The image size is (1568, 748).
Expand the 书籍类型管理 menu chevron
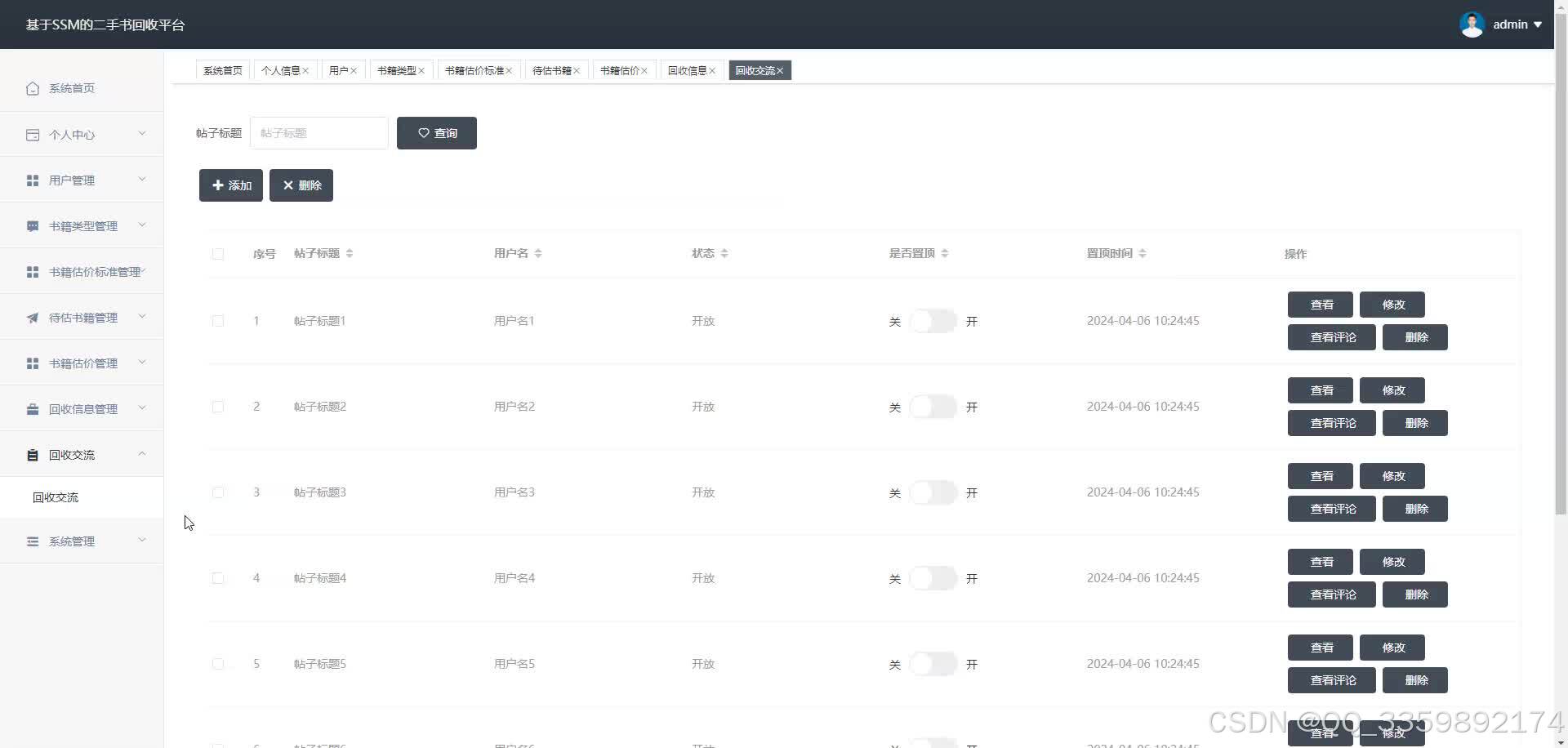point(142,225)
